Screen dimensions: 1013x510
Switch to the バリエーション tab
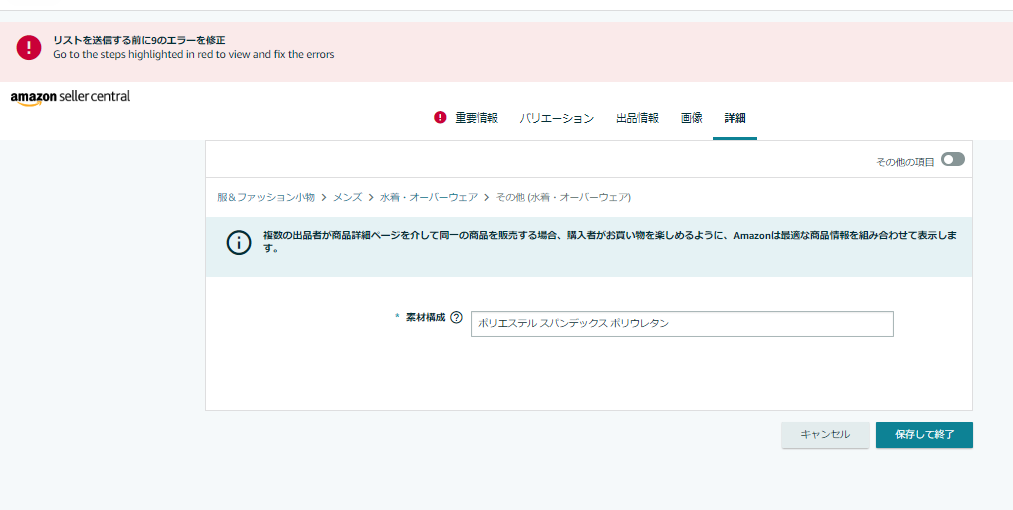pyautogui.click(x=556, y=118)
